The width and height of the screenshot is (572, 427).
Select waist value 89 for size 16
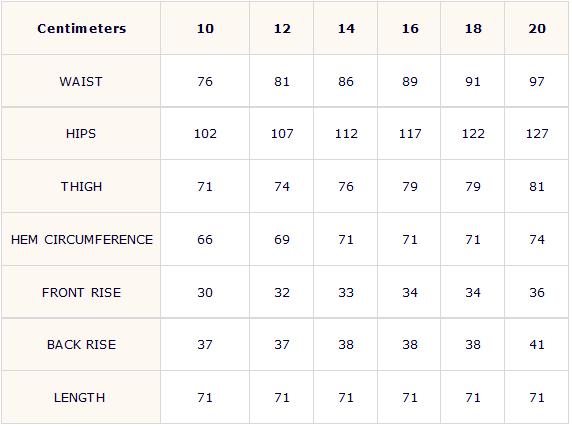[x=410, y=81]
